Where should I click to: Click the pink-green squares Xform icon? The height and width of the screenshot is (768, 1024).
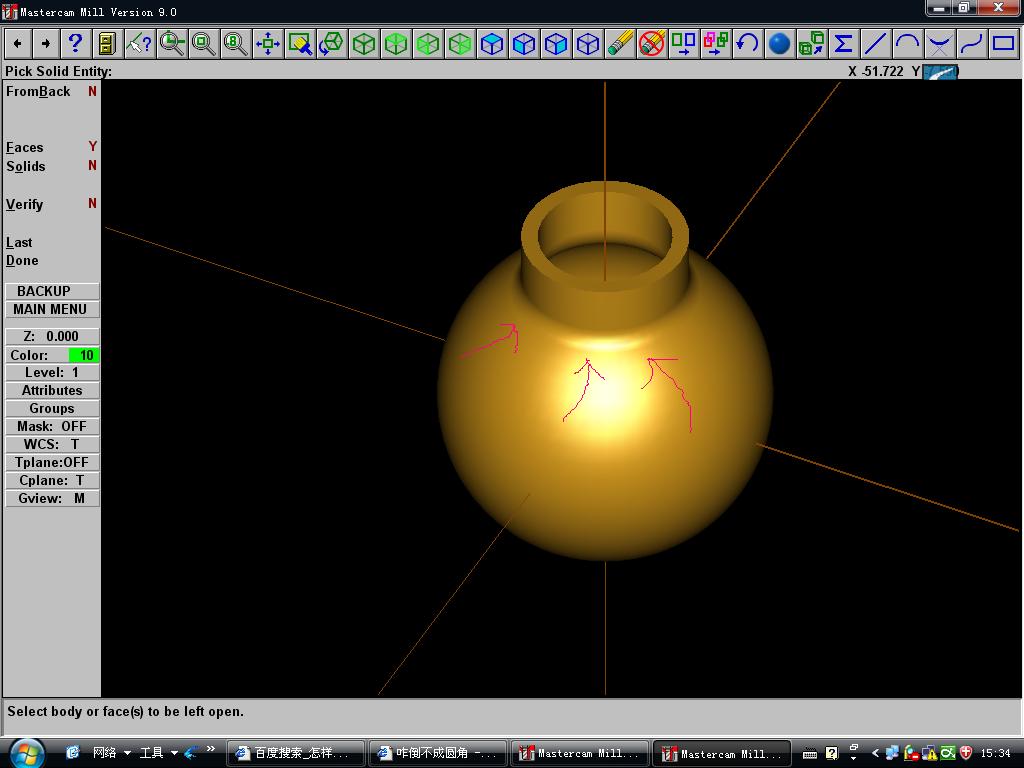pos(716,44)
